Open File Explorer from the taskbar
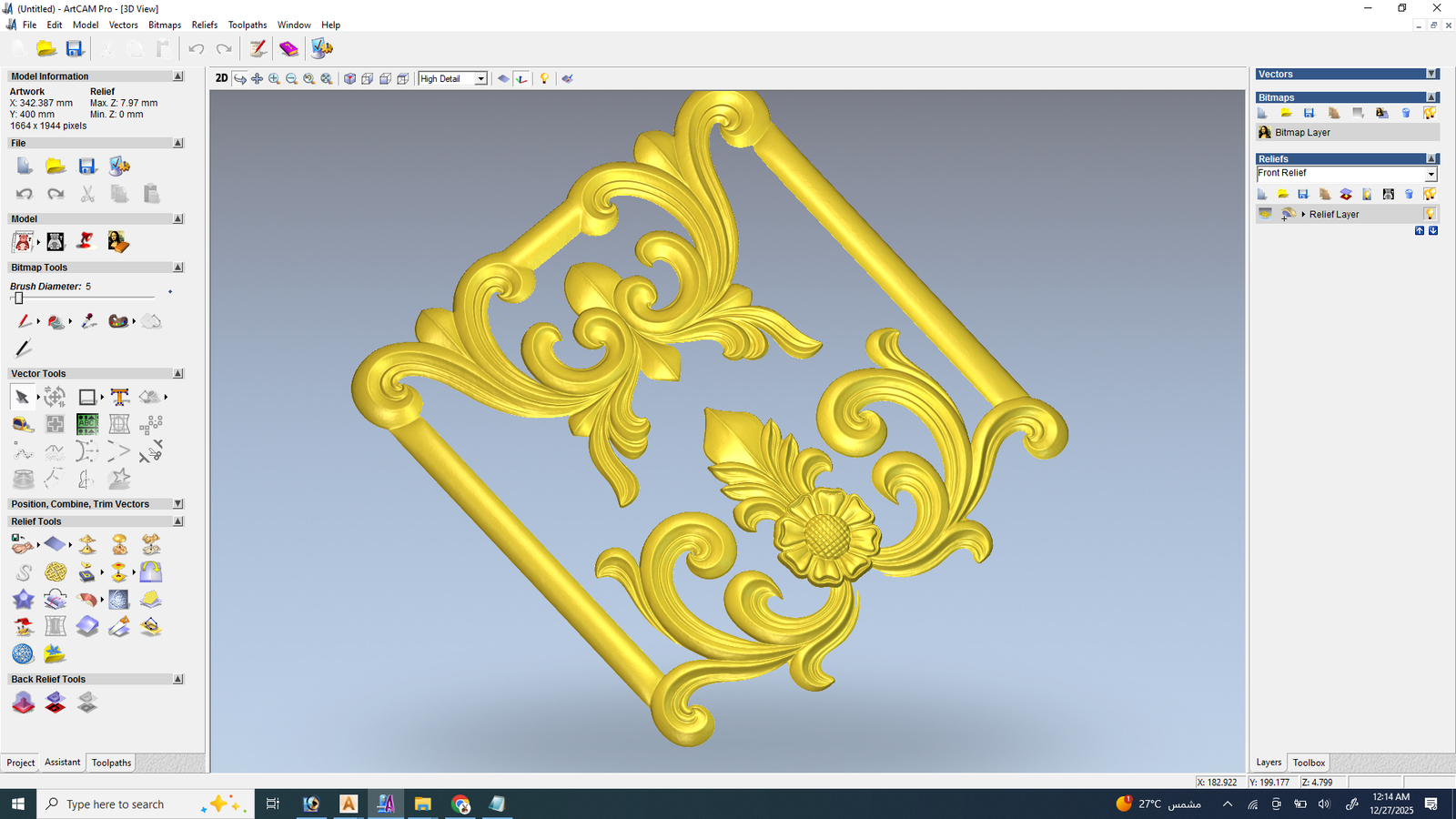 tap(422, 804)
